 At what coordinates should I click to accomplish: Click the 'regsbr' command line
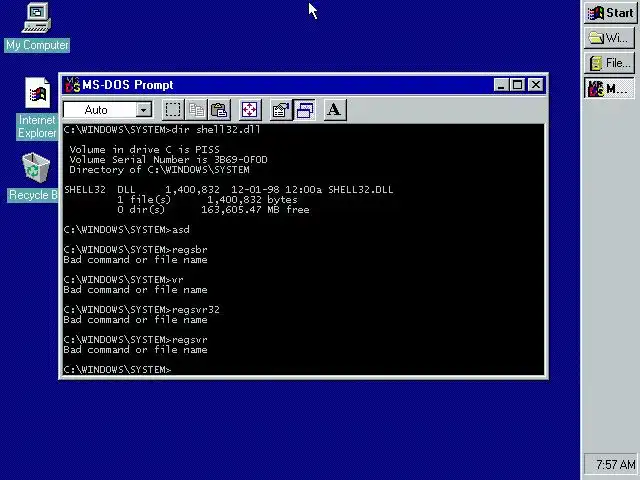136,250
